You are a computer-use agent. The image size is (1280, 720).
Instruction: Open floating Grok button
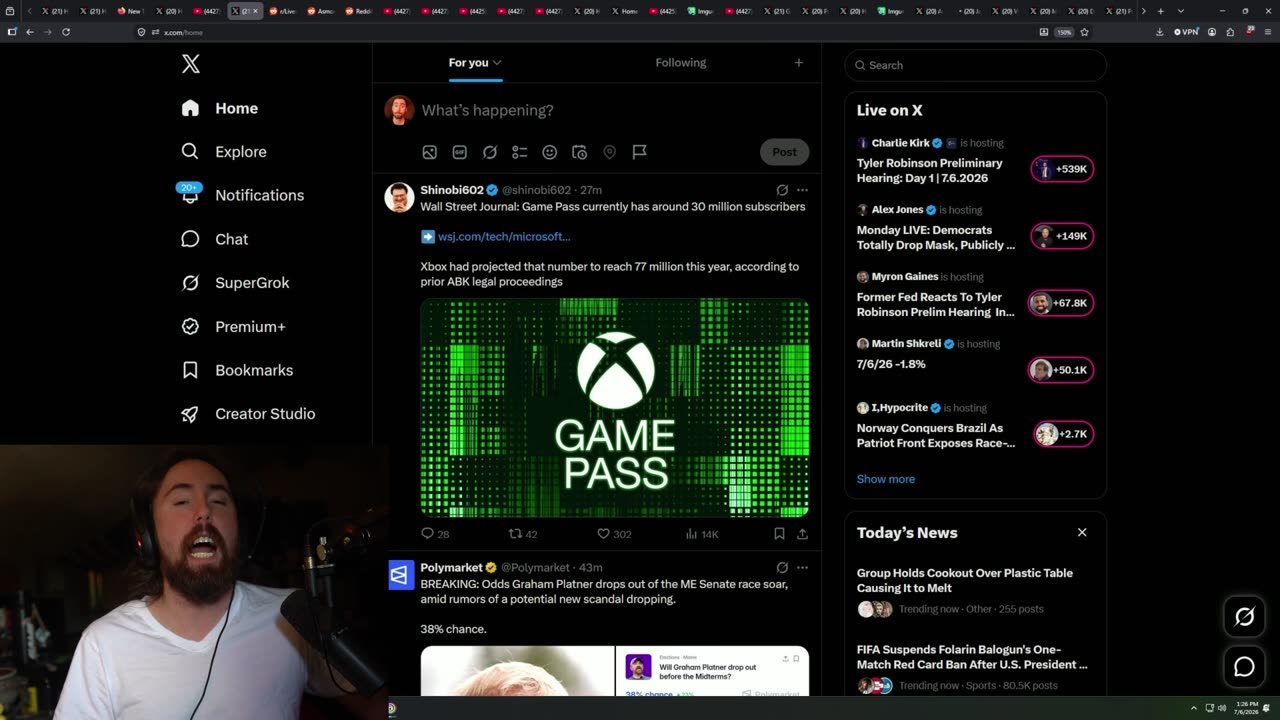[1244, 617]
